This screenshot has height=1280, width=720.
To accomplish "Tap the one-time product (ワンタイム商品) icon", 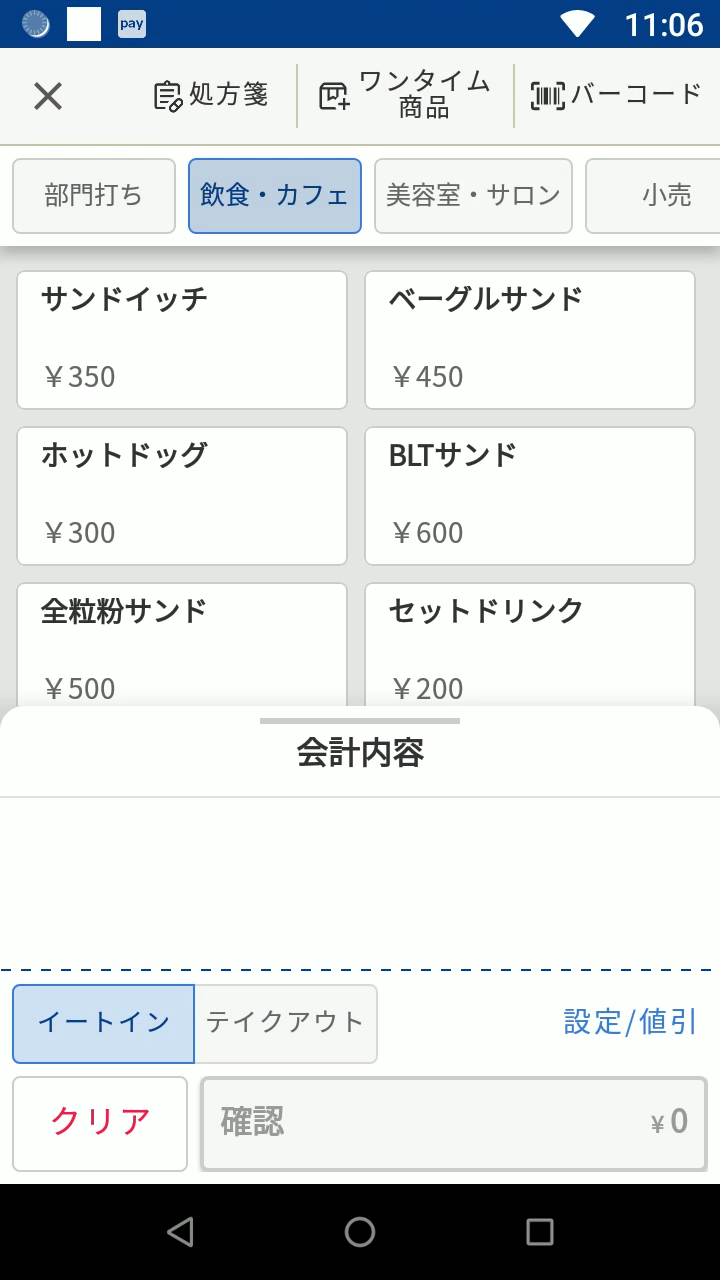I will (x=334, y=96).
